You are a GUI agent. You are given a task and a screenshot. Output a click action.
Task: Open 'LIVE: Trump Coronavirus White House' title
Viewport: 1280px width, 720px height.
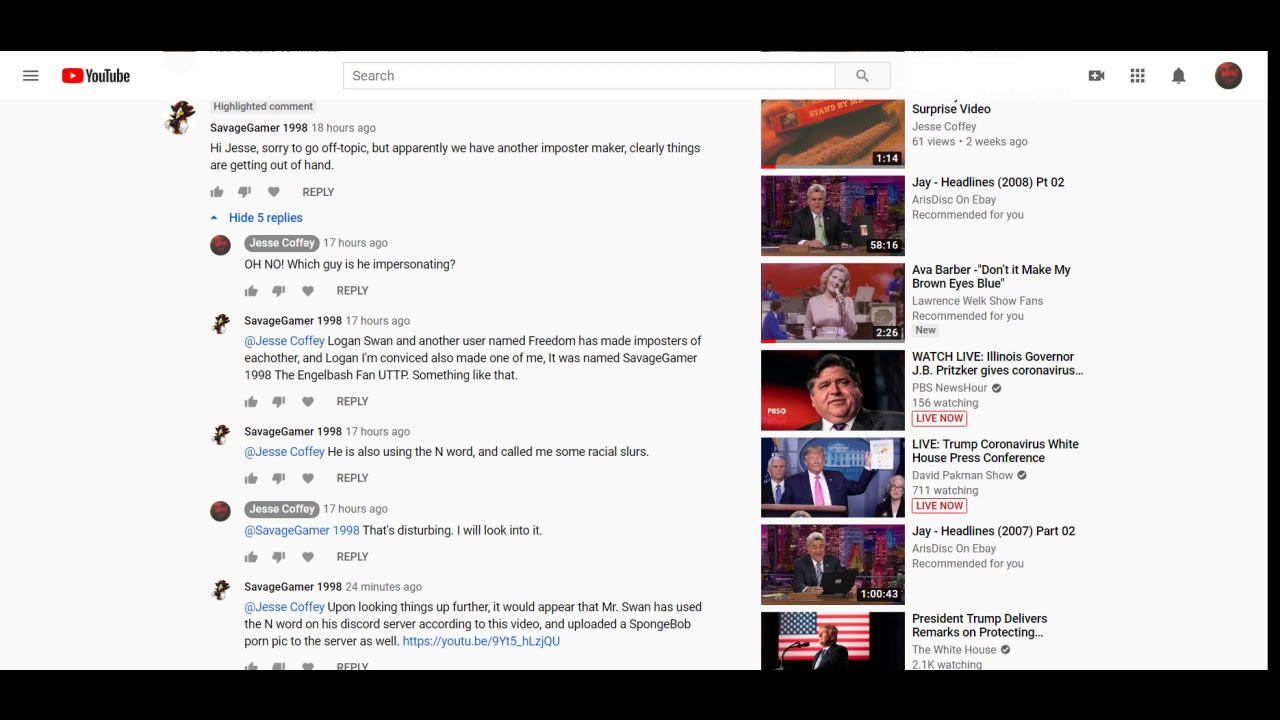tap(995, 451)
